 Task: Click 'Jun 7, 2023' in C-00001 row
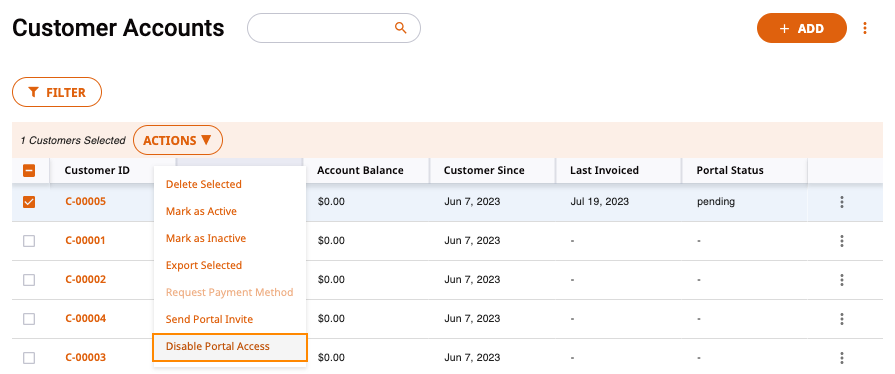[x=472, y=240]
